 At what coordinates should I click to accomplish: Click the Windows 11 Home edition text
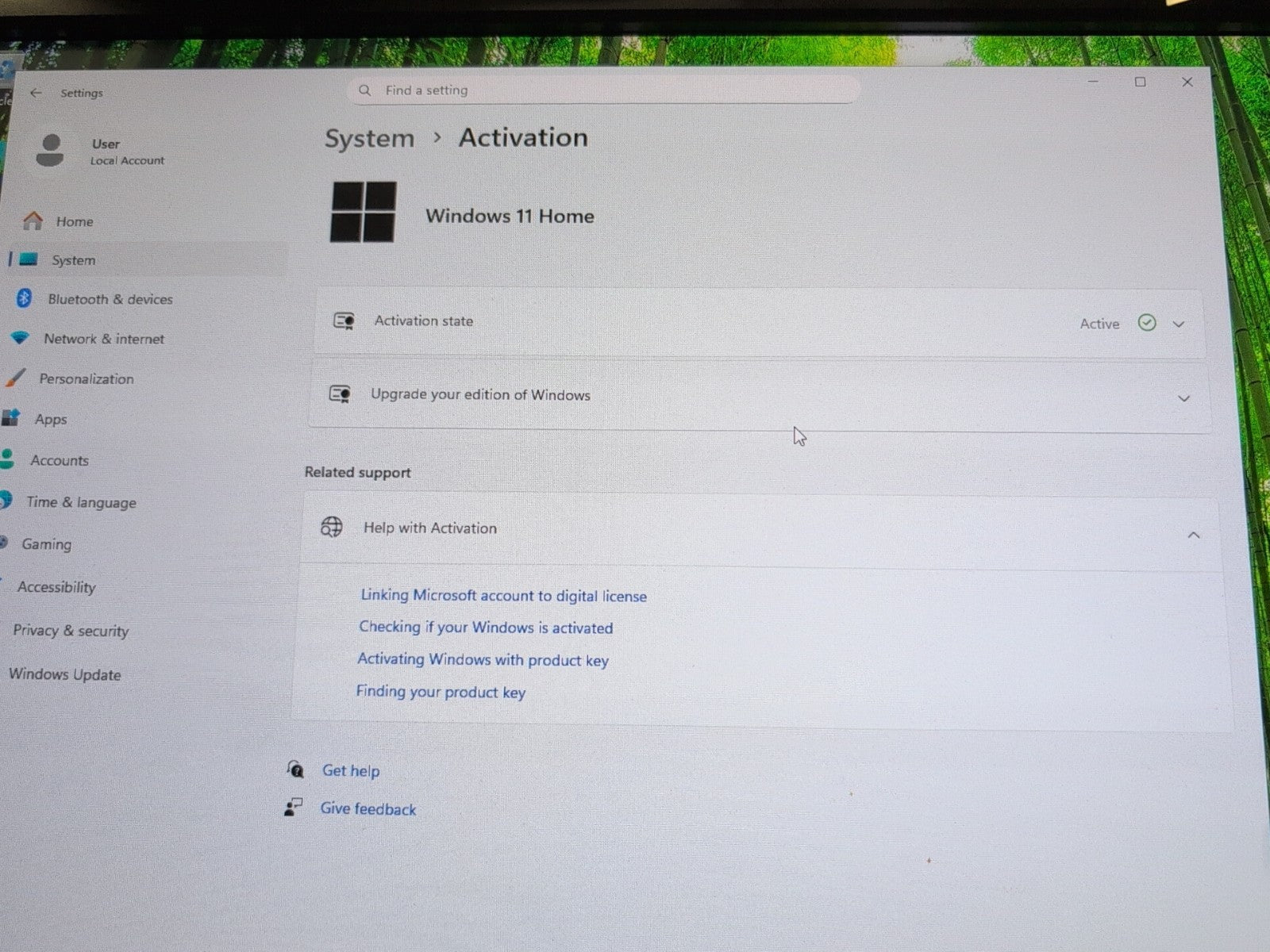(510, 216)
